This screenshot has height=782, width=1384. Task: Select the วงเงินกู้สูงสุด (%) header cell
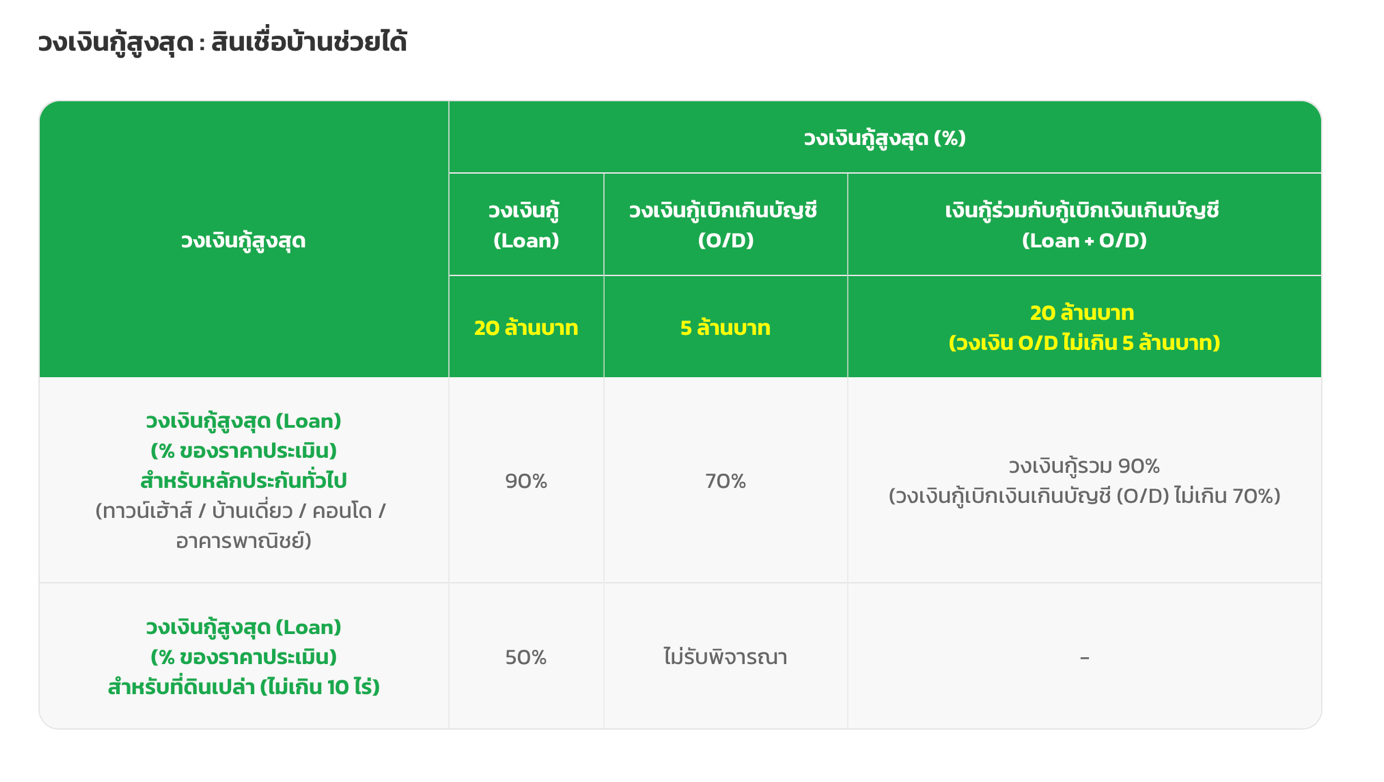pyautogui.click(x=885, y=138)
